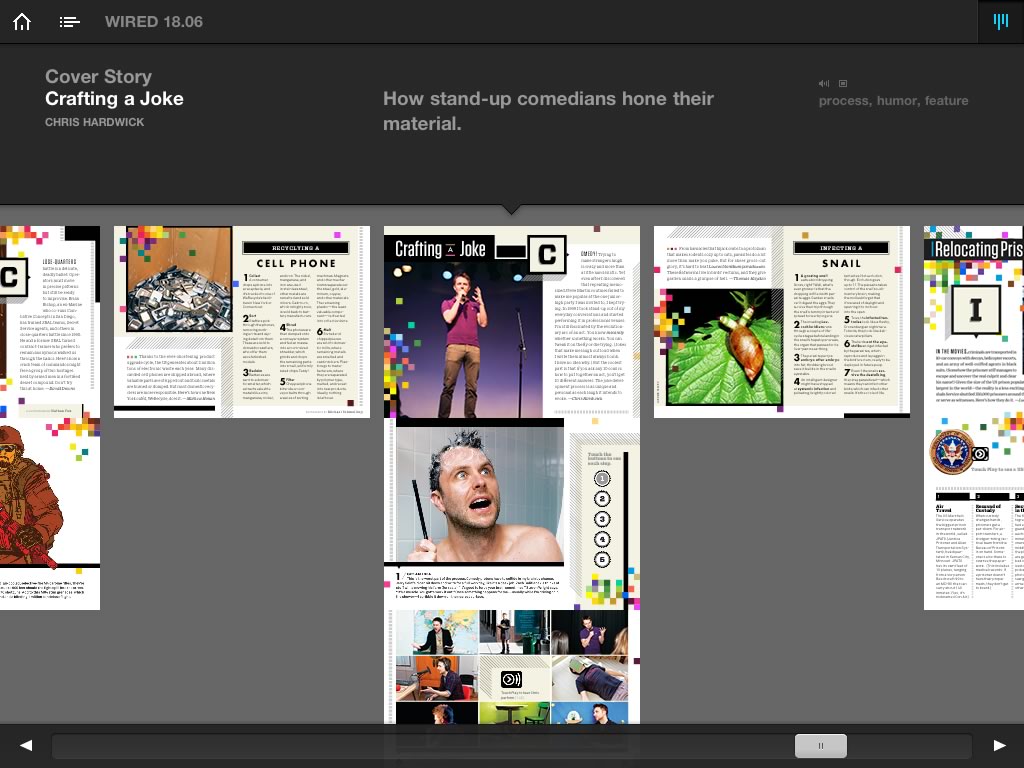Tap the left arrow at scrubber bar

point(26,745)
